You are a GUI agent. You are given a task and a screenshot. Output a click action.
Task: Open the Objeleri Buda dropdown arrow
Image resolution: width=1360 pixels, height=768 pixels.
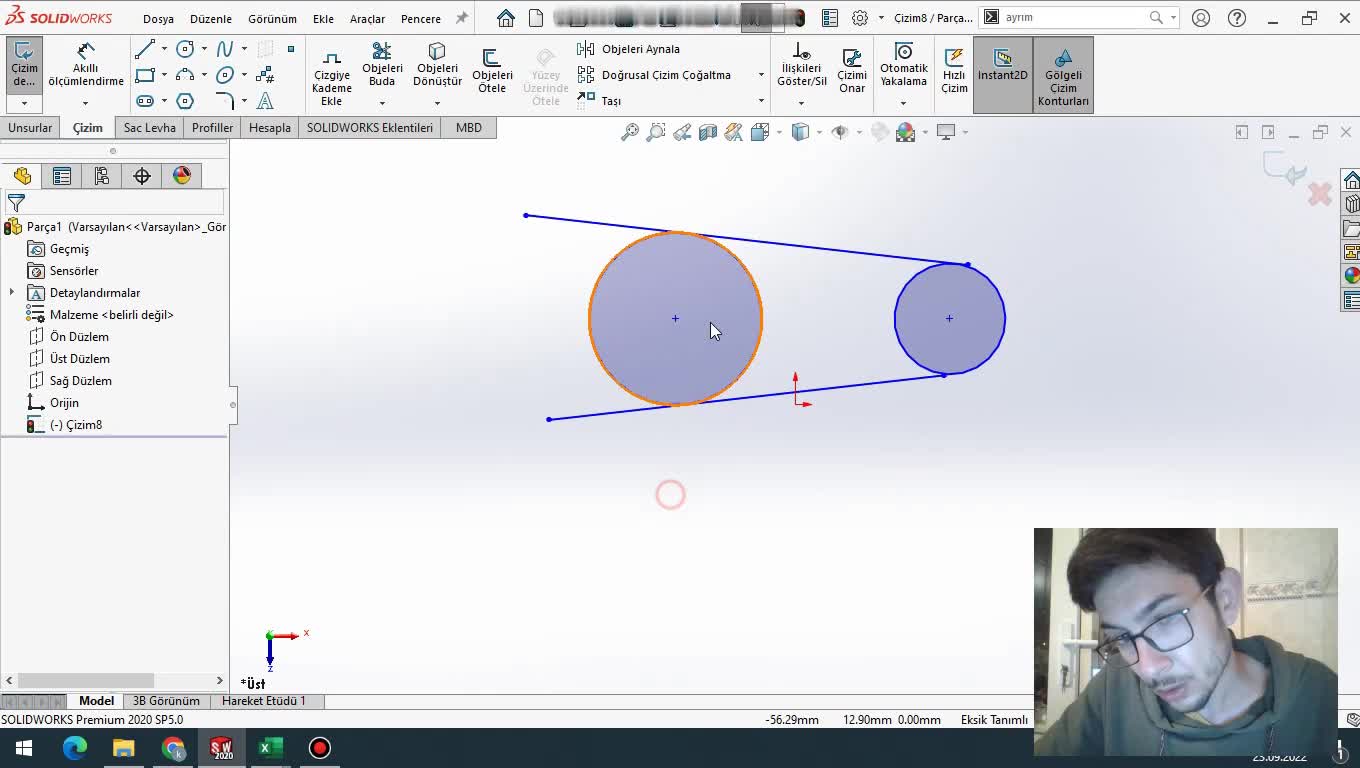pos(382,103)
